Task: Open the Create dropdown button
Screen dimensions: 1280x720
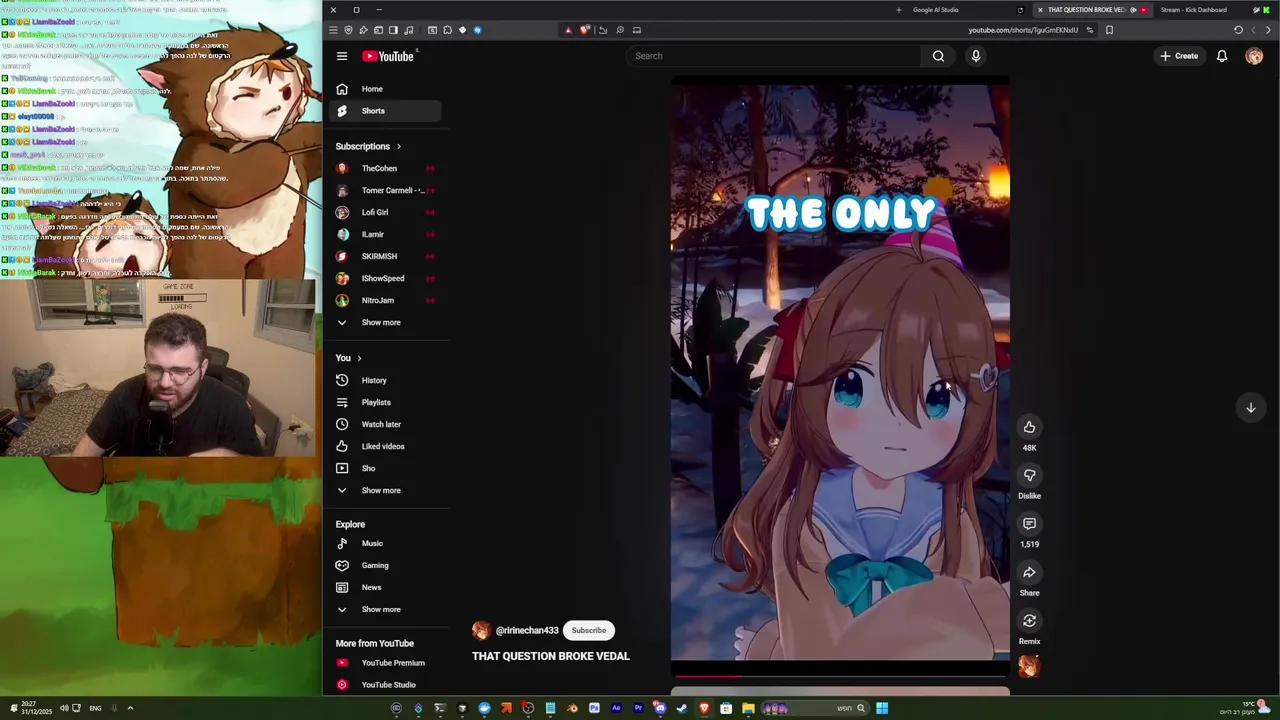Action: tap(1179, 56)
